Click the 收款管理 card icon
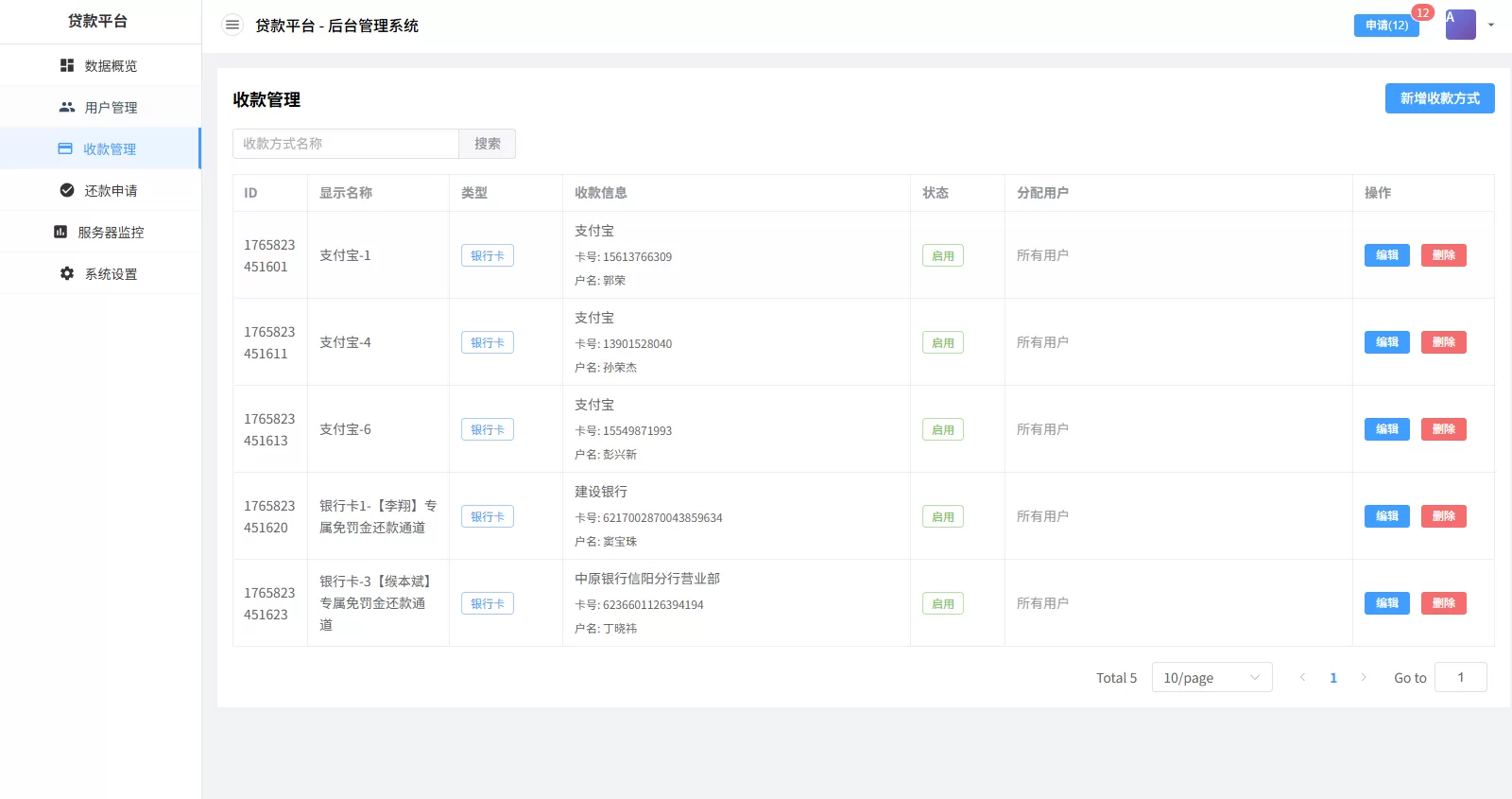This screenshot has height=799, width=1512. pyautogui.click(x=65, y=148)
